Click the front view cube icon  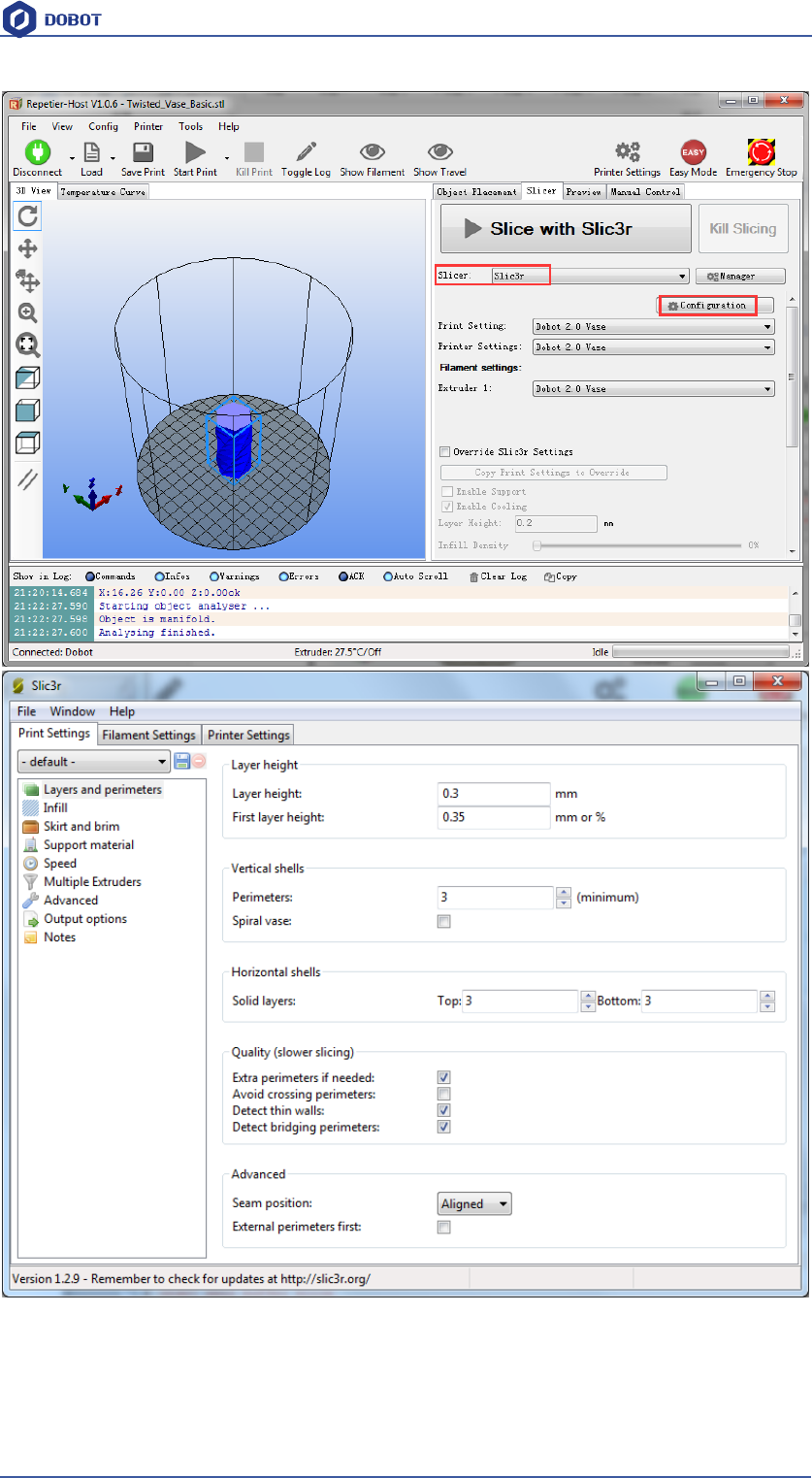click(27, 411)
